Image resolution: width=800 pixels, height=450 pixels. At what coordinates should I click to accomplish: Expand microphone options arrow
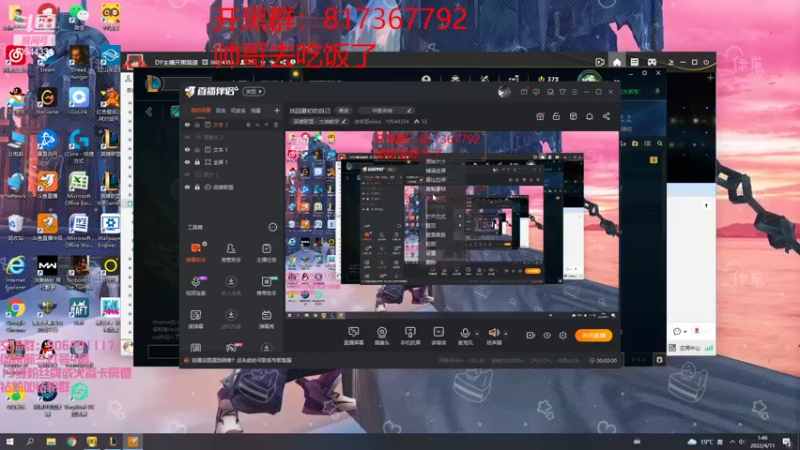477,334
